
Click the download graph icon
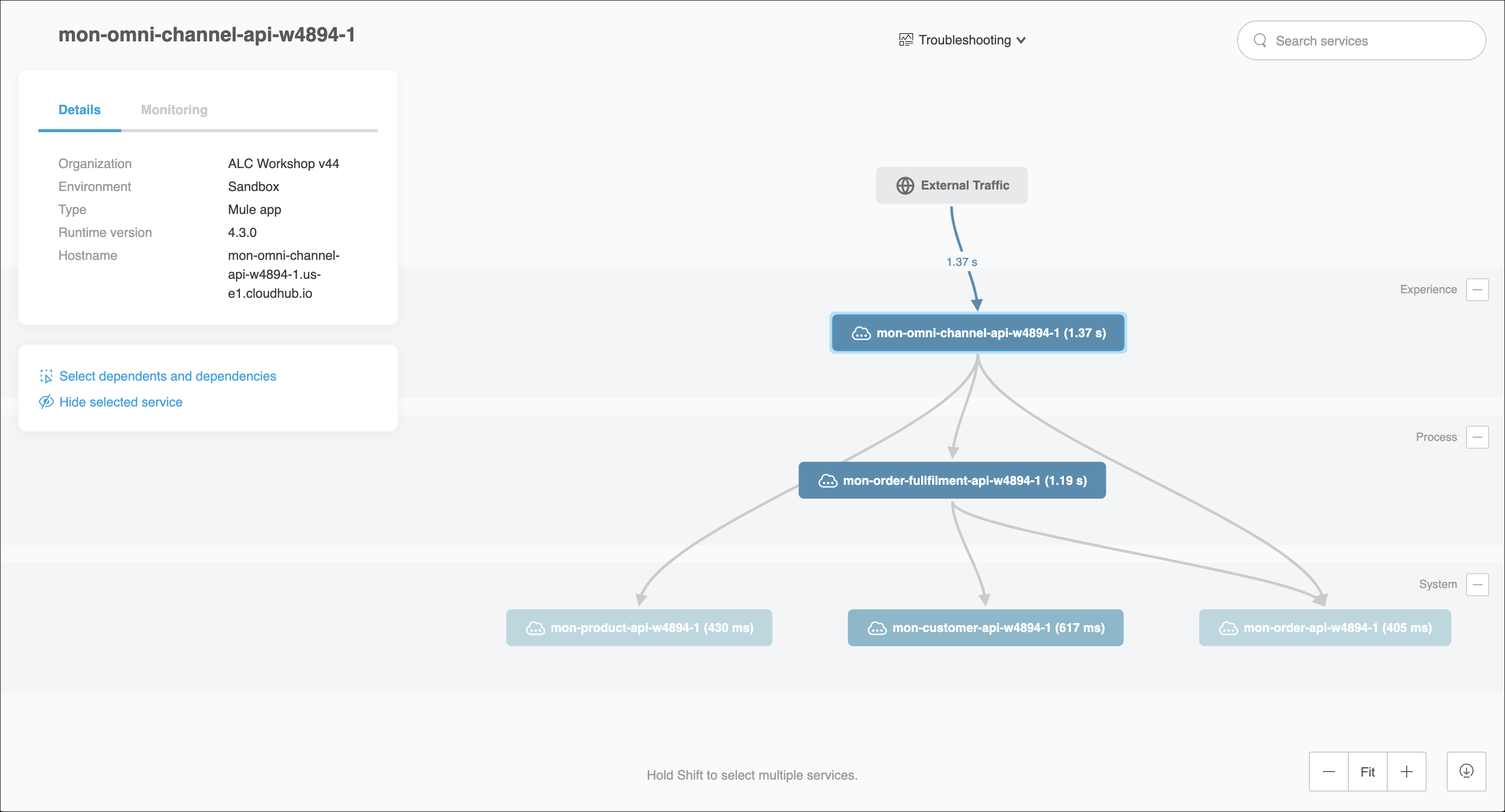pos(1466,771)
